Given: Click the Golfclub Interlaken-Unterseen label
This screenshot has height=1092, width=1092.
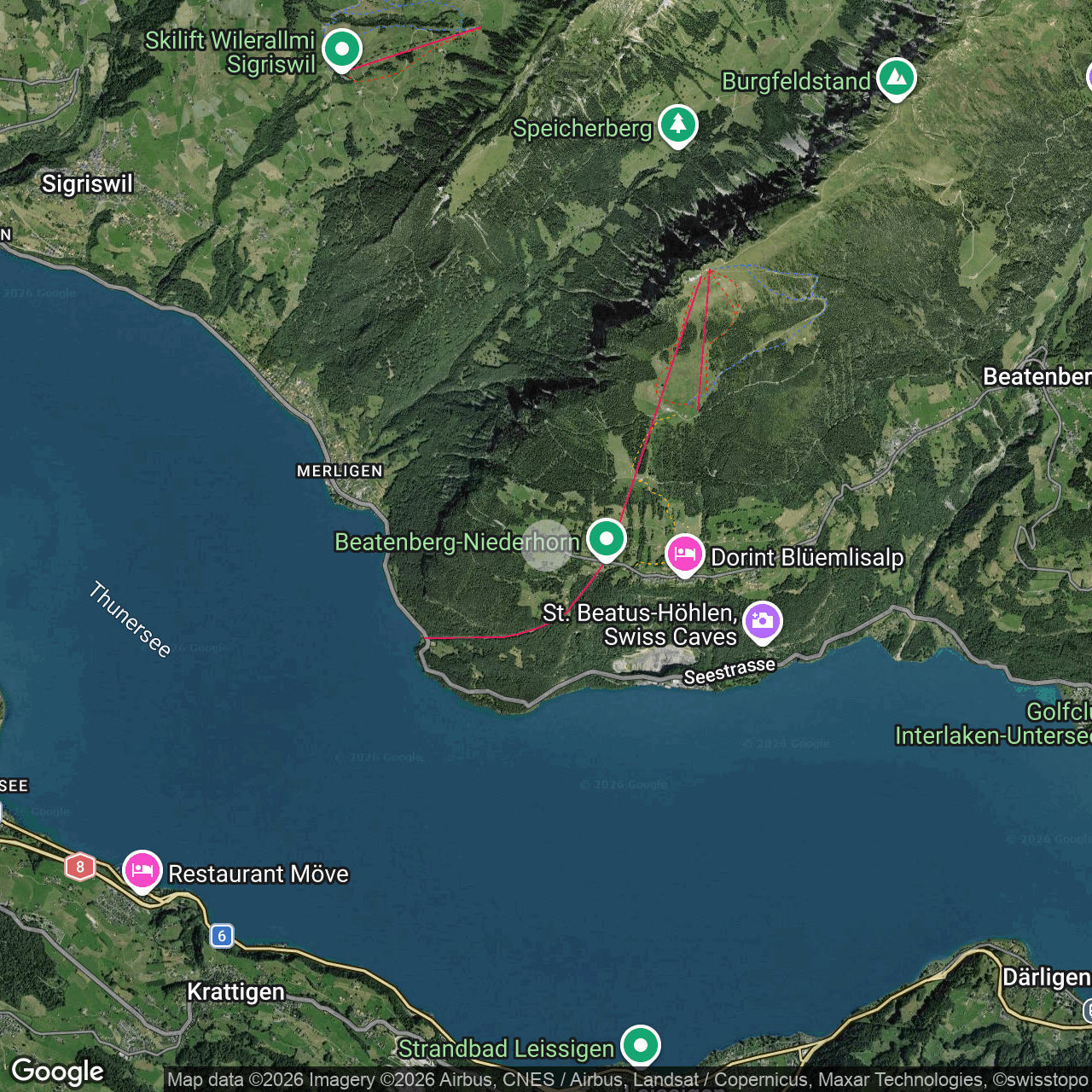Looking at the screenshot, I should (x=994, y=723).
